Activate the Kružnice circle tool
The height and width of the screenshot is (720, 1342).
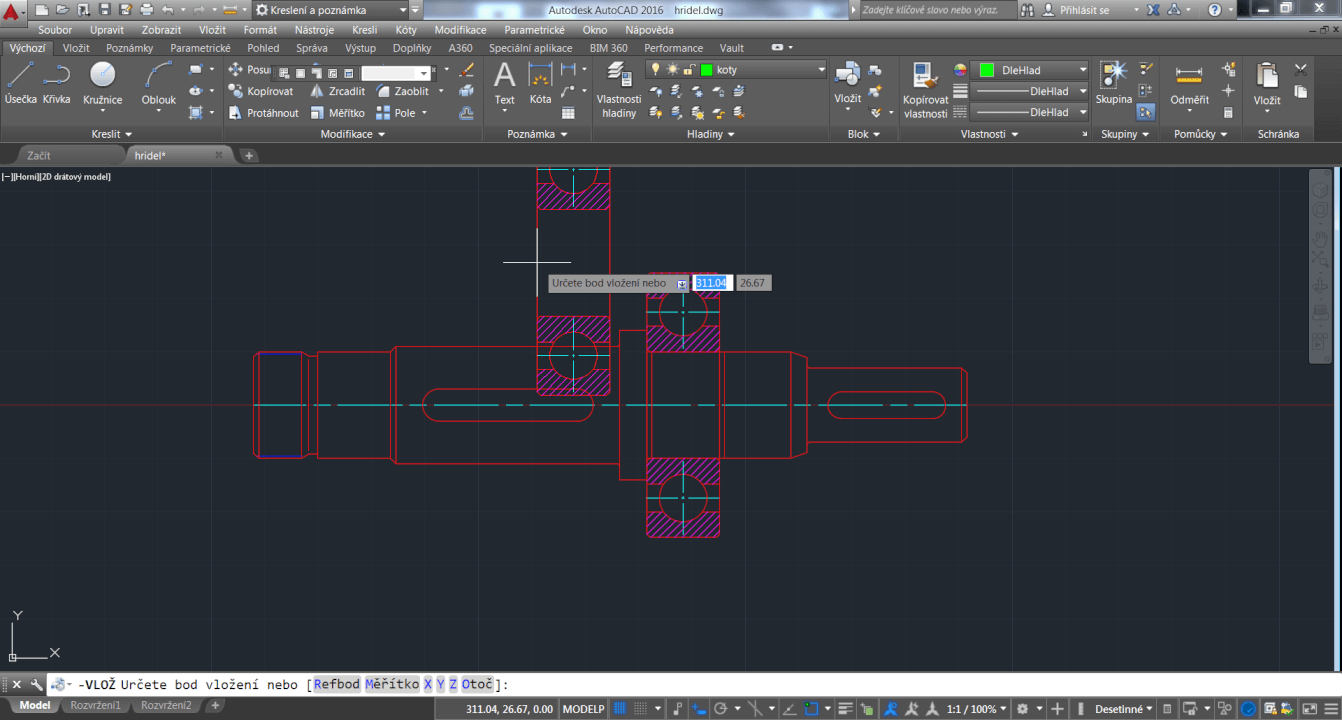pyautogui.click(x=103, y=84)
